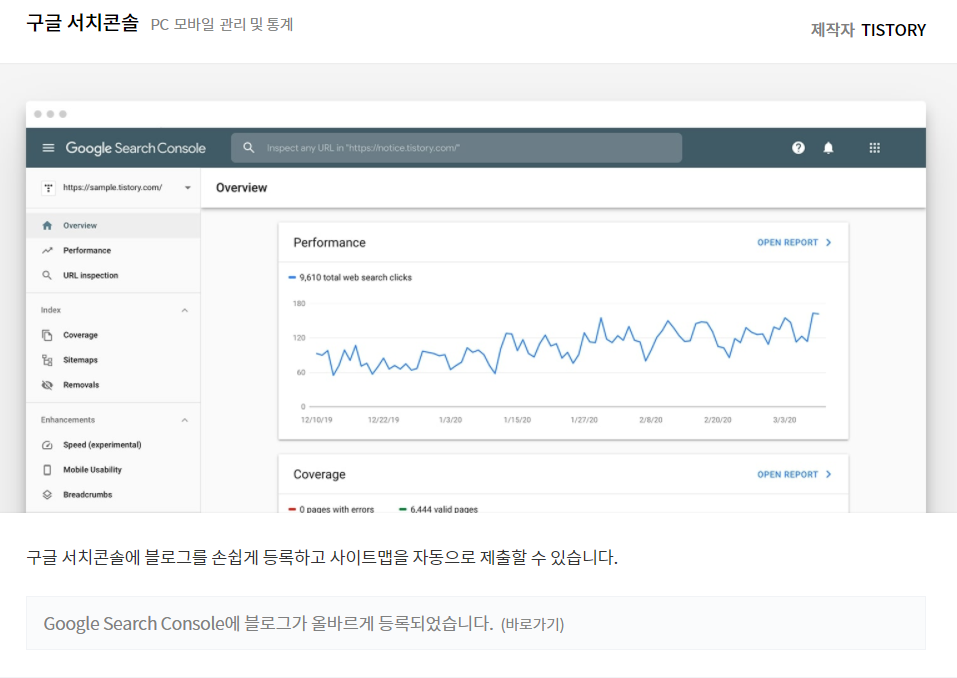Select Speed (experimental) in the sidebar
Image resolution: width=957 pixels, height=678 pixels.
coord(113,445)
